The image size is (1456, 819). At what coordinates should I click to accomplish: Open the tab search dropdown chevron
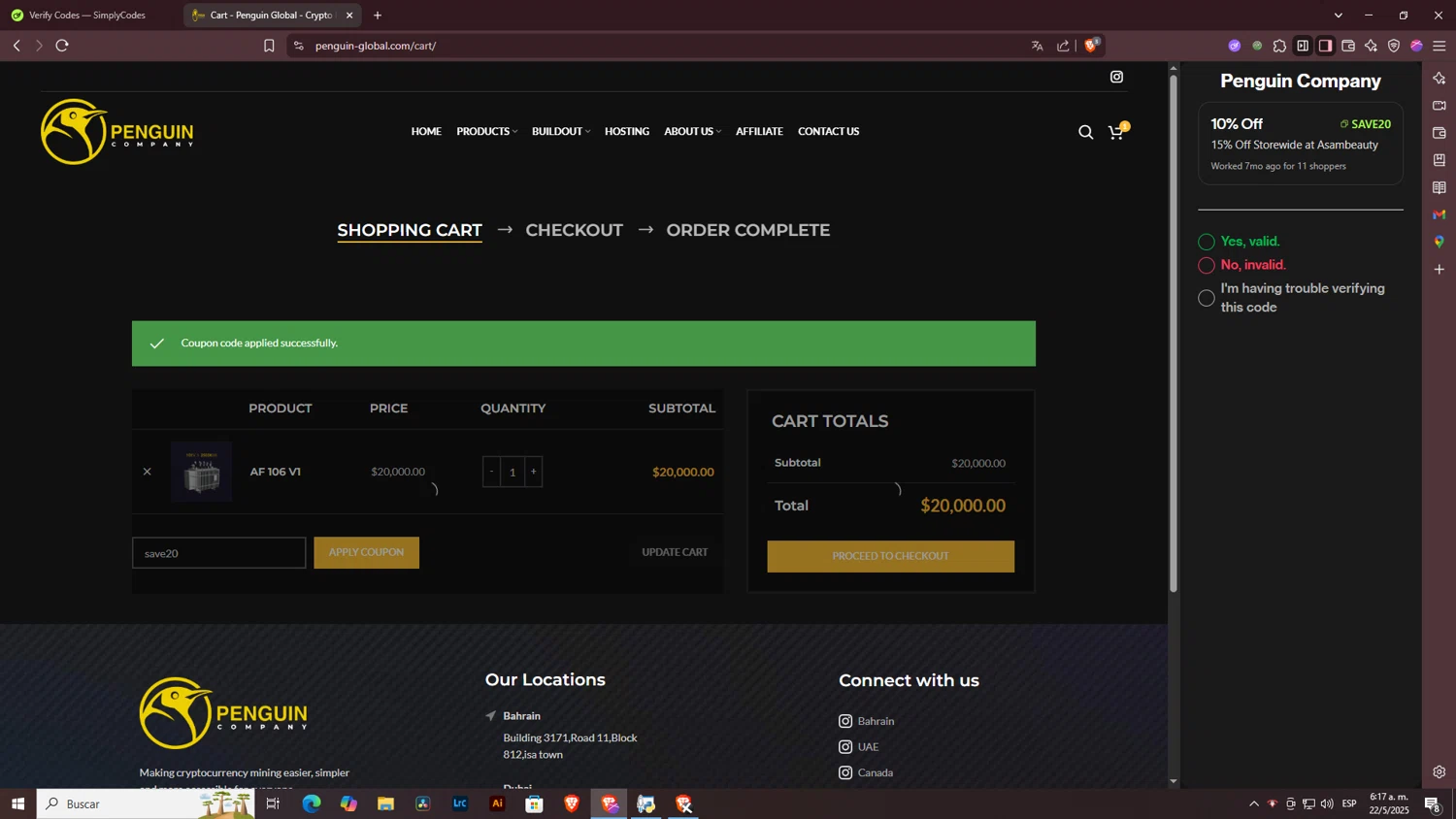click(1339, 16)
